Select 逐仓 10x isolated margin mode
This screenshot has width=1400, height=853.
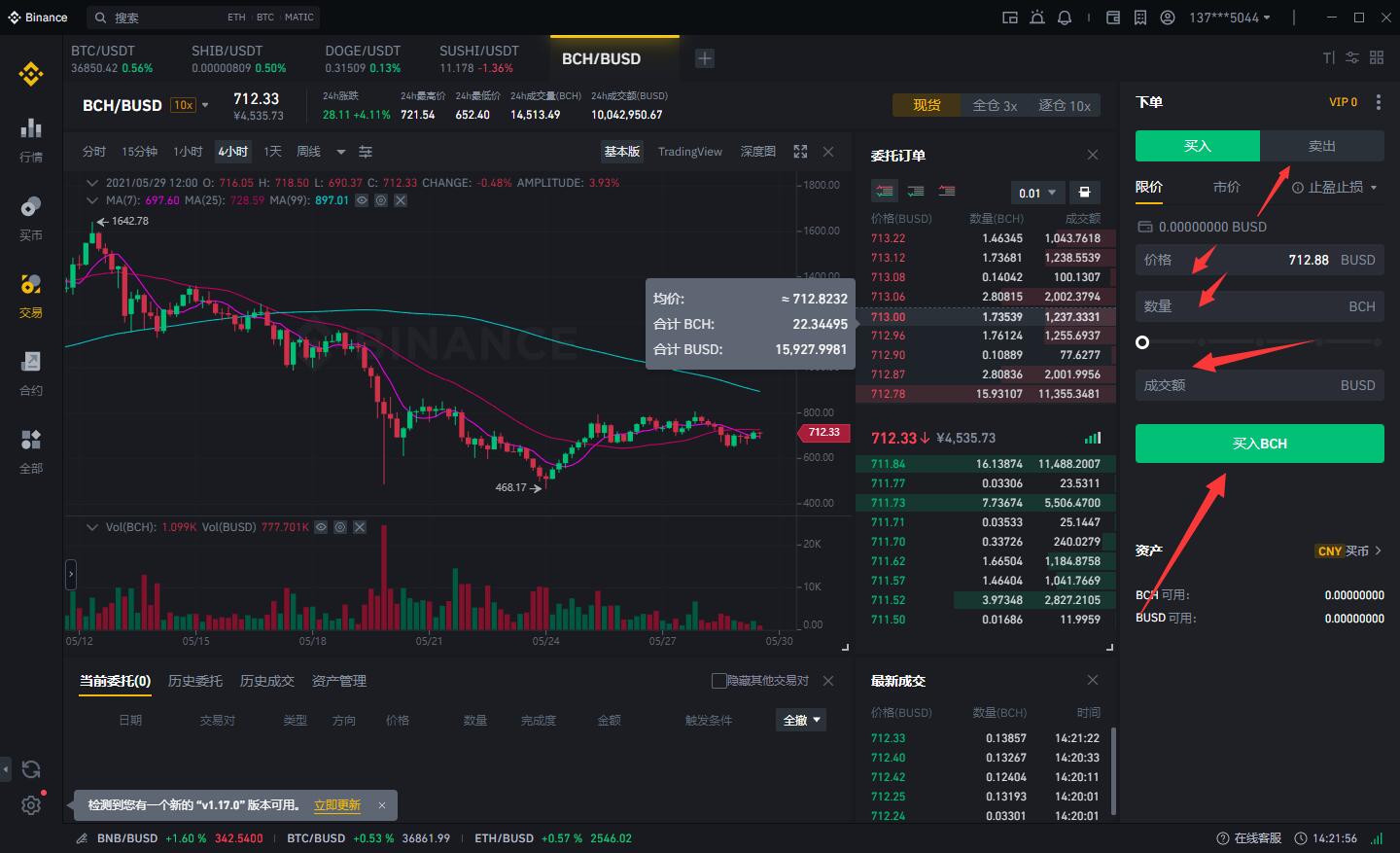tap(1065, 105)
